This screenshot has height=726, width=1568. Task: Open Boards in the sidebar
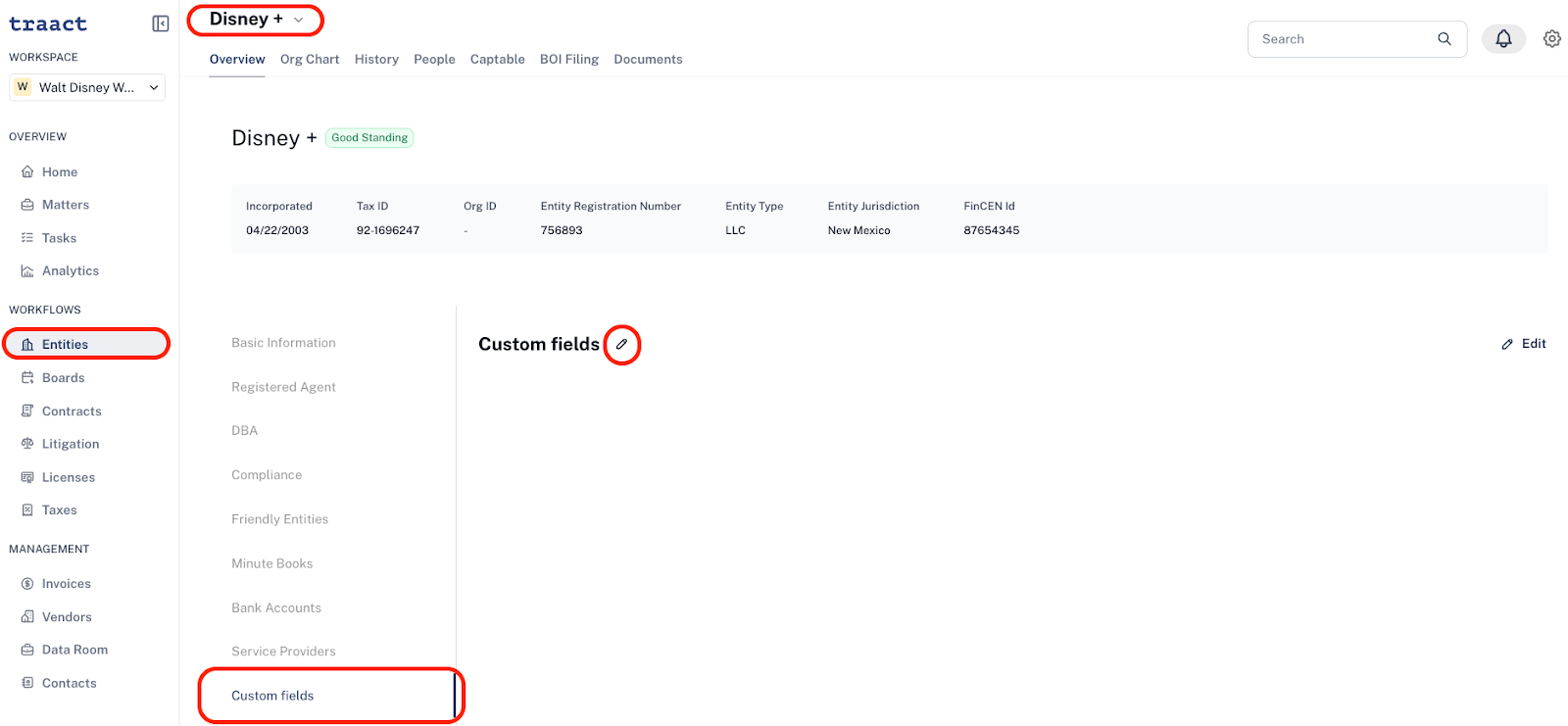64,378
